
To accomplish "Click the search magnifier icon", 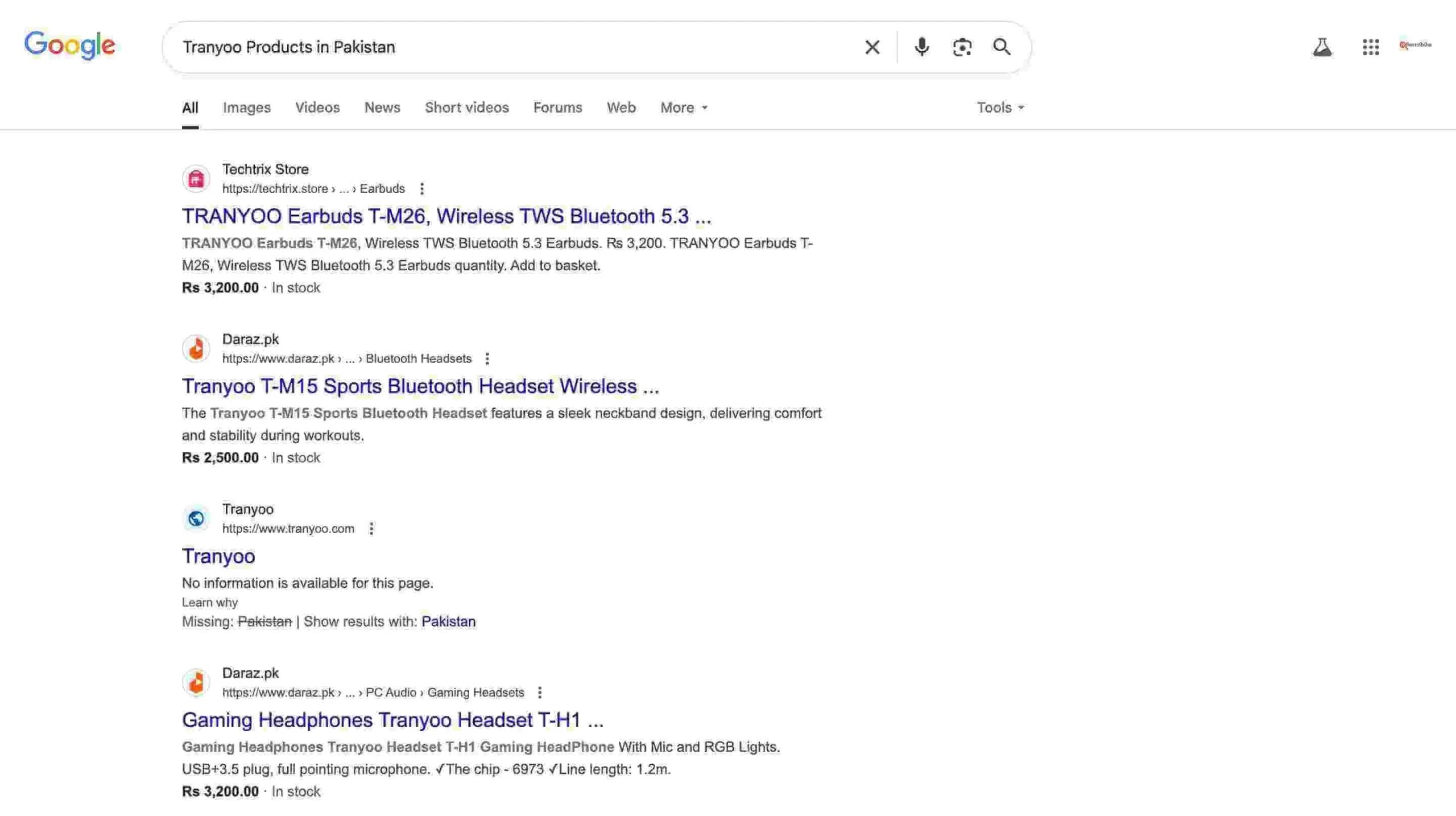I will pos(1003,47).
